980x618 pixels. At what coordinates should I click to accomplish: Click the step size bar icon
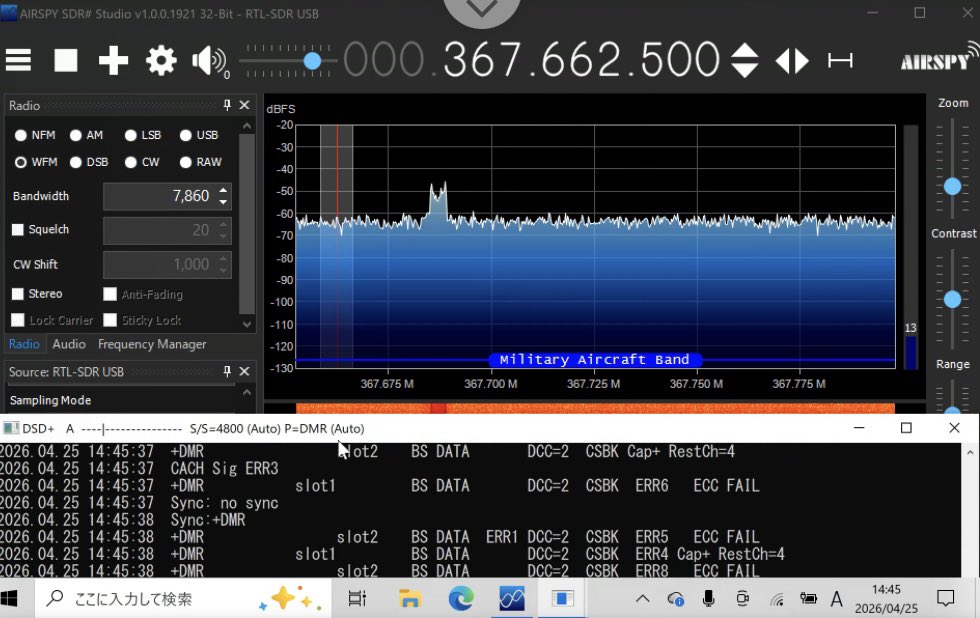click(x=840, y=61)
